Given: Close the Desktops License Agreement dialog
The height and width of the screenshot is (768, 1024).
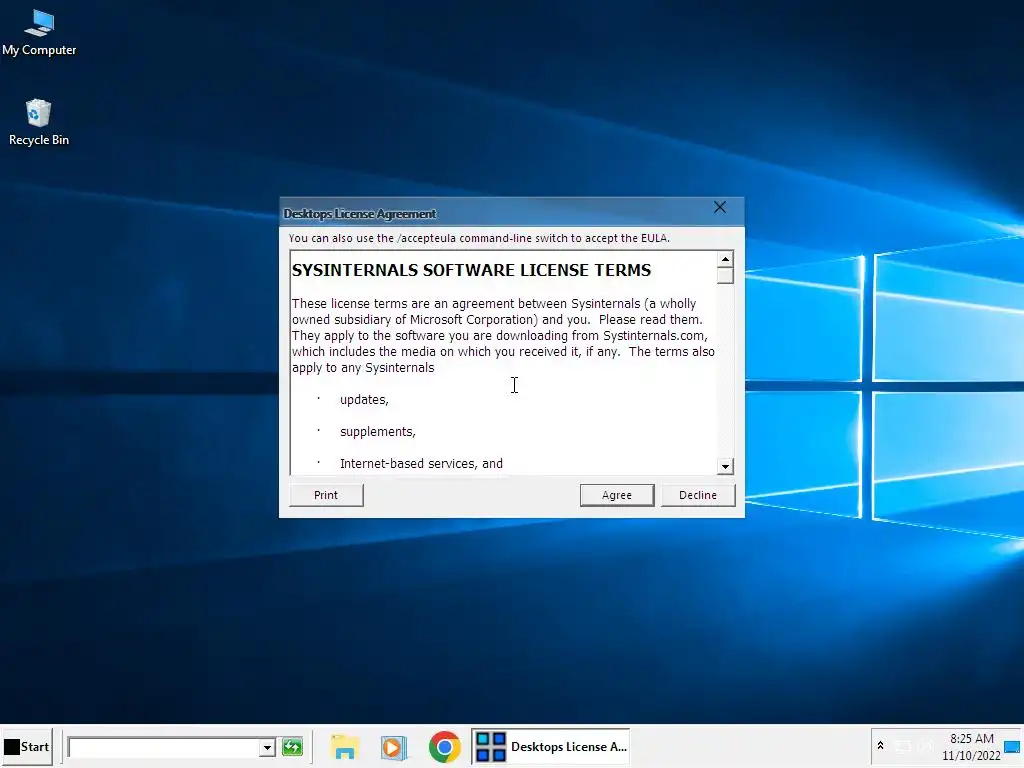Looking at the screenshot, I should (720, 208).
